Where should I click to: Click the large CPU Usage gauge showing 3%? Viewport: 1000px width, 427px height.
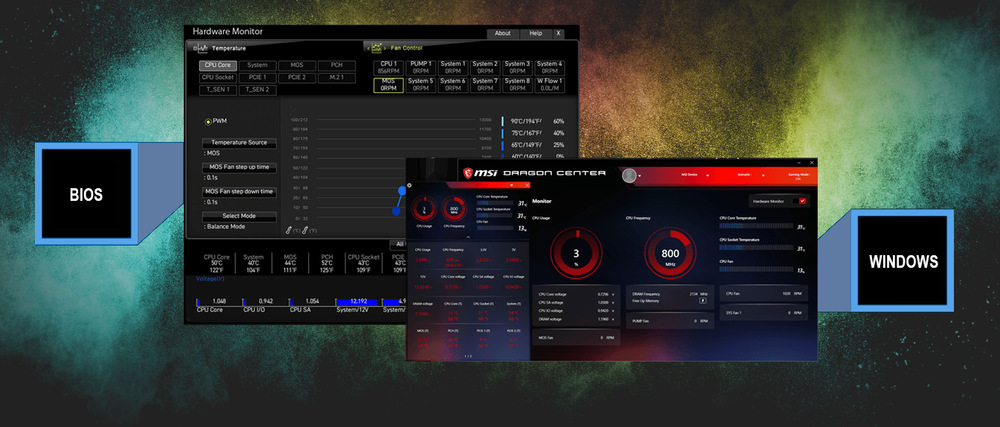click(x=576, y=254)
